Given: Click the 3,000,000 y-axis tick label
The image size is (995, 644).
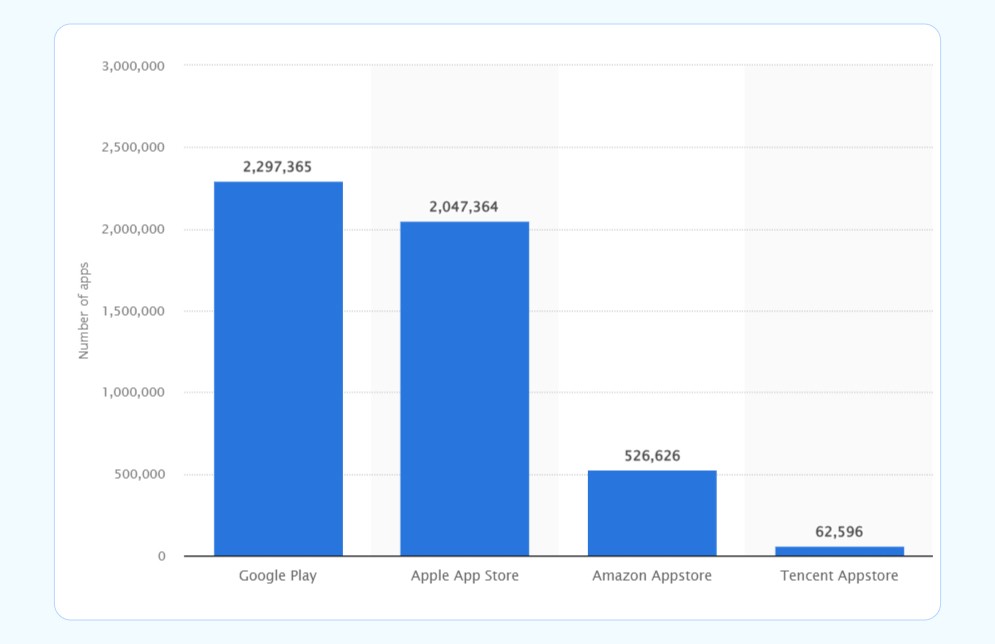Looking at the screenshot, I should click(132, 66).
